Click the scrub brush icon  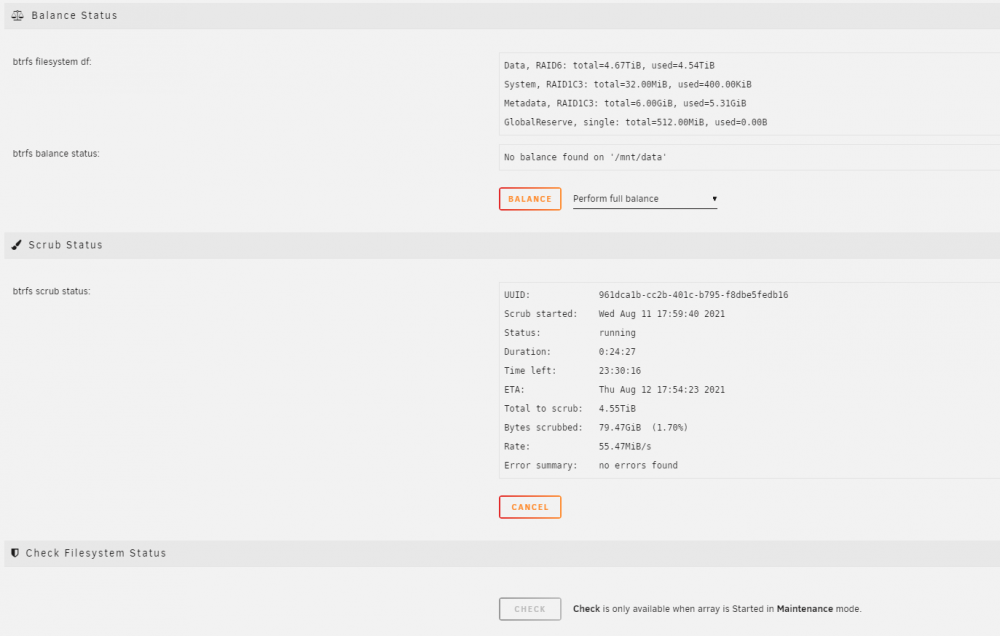click(x=17, y=245)
